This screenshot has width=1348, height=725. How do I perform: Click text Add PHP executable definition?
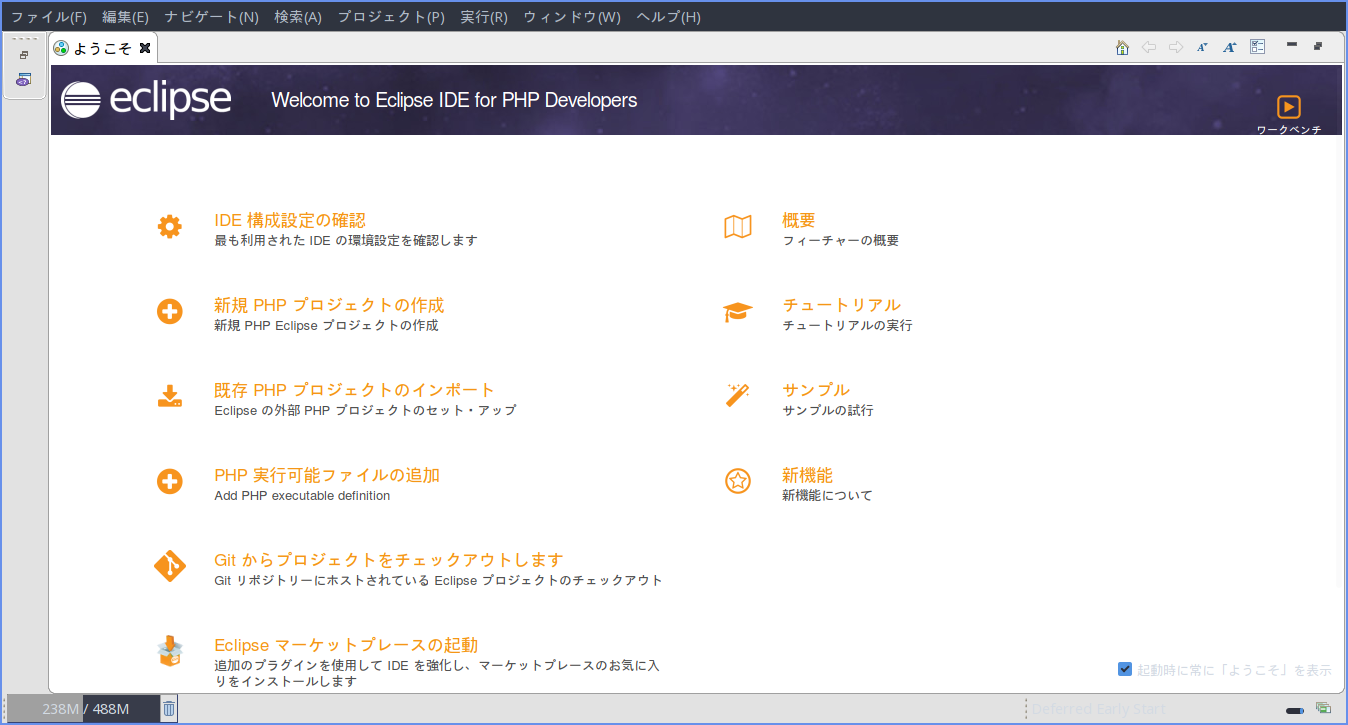coord(302,496)
